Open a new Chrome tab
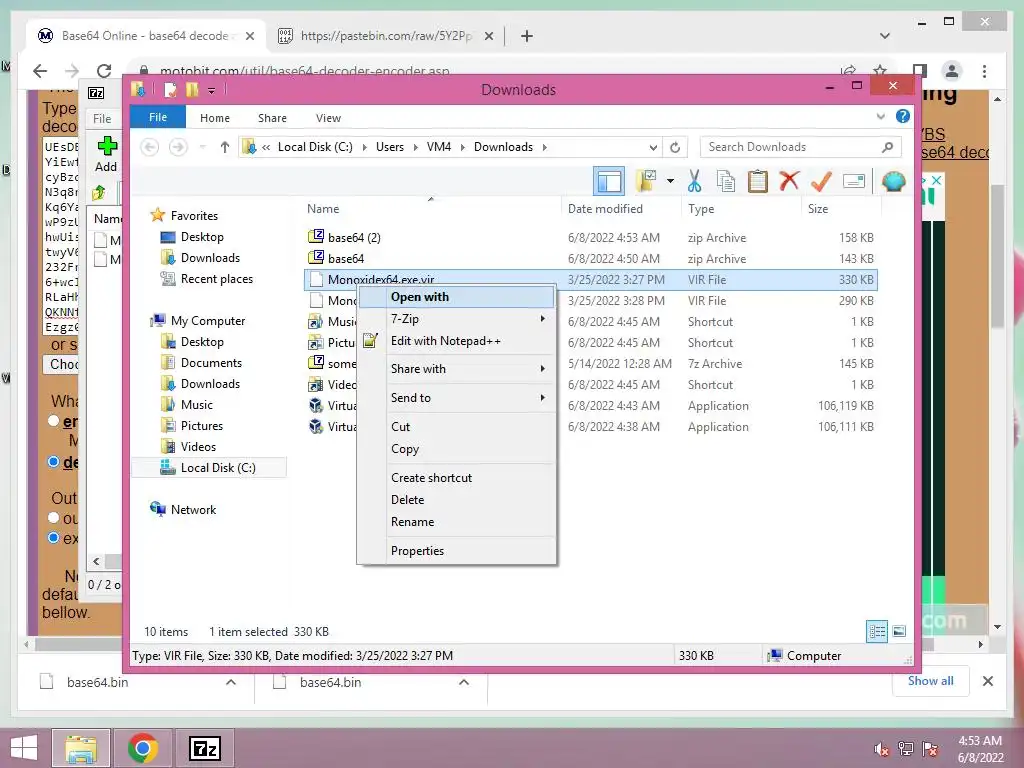Image resolution: width=1024 pixels, height=768 pixels. 526,36
